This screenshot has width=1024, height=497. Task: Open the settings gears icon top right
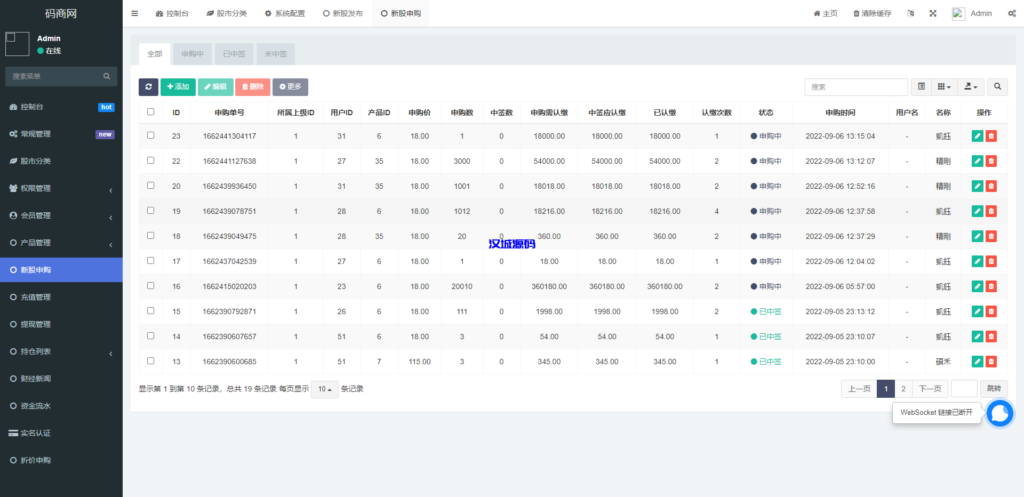(1011, 13)
